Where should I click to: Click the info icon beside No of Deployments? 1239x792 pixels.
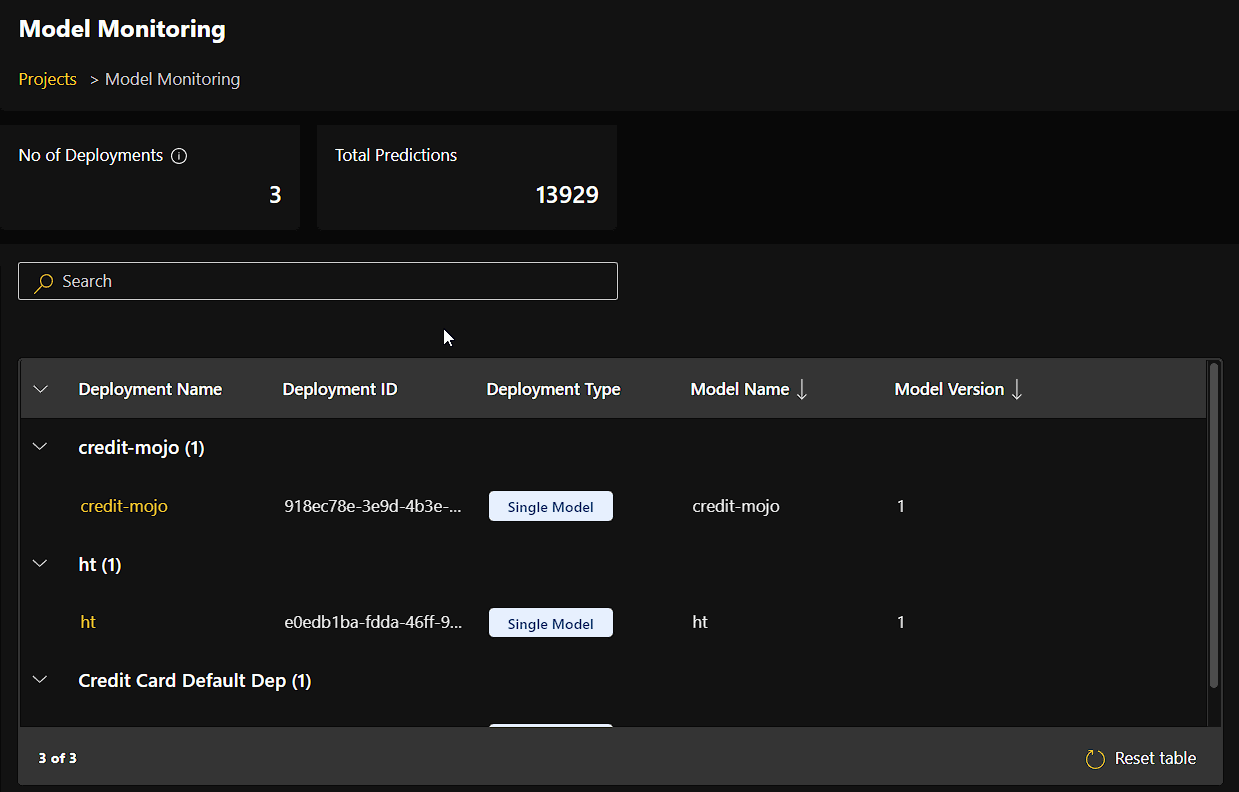(179, 156)
